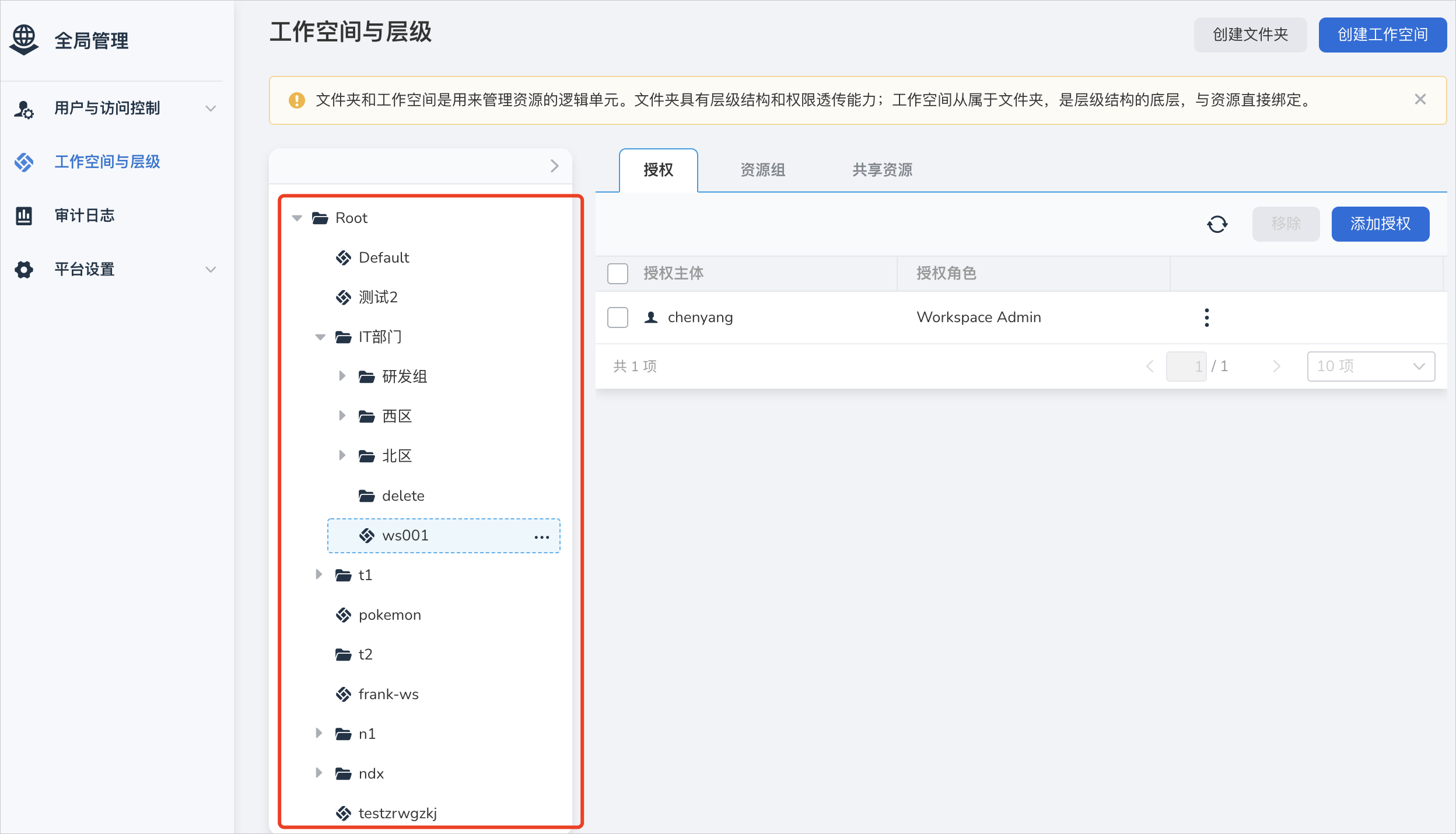Open the chenyang row more-actions menu
The width and height of the screenshot is (1456, 834).
[x=1207, y=317]
